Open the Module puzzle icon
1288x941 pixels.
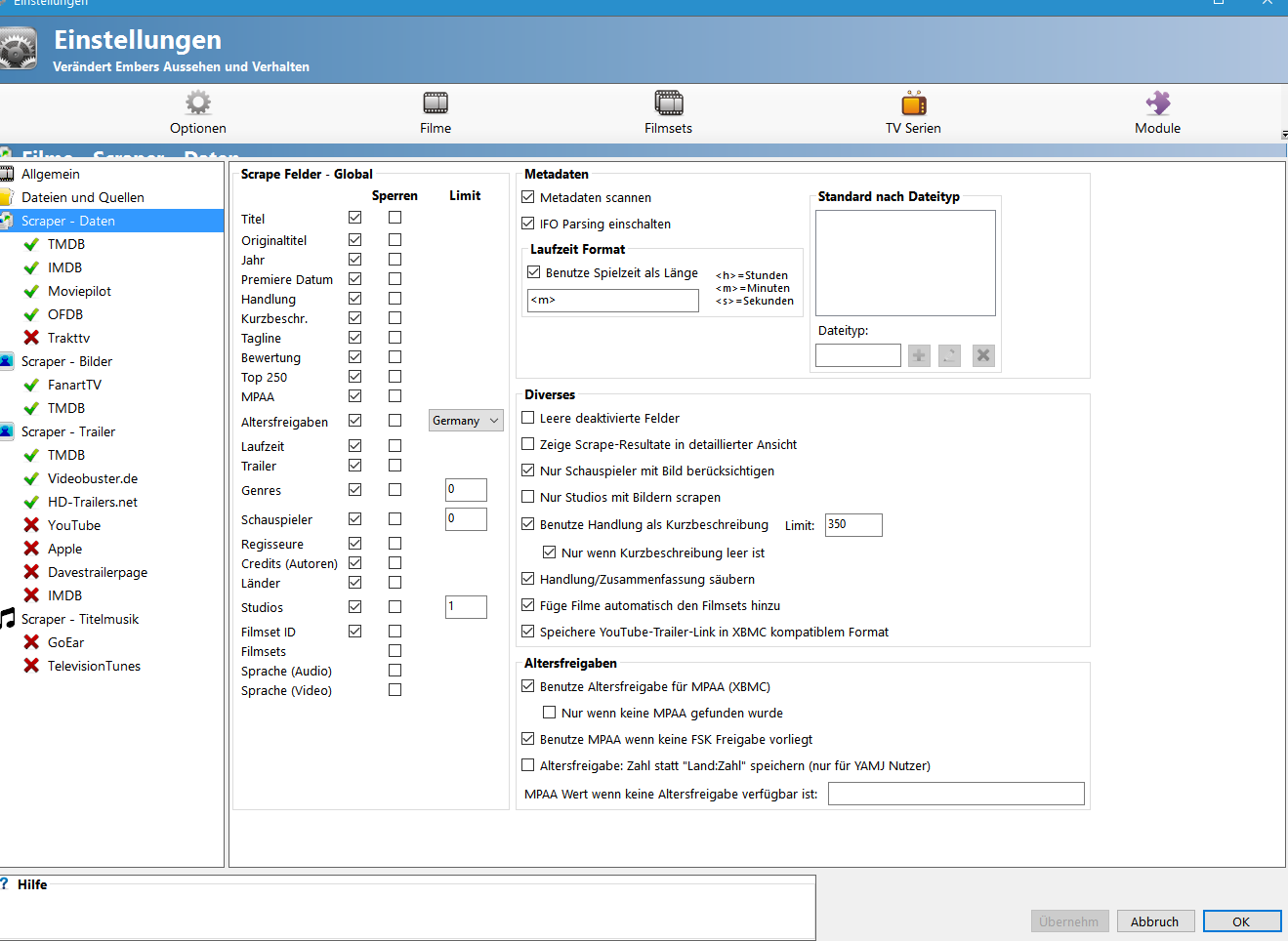pyautogui.click(x=1158, y=102)
